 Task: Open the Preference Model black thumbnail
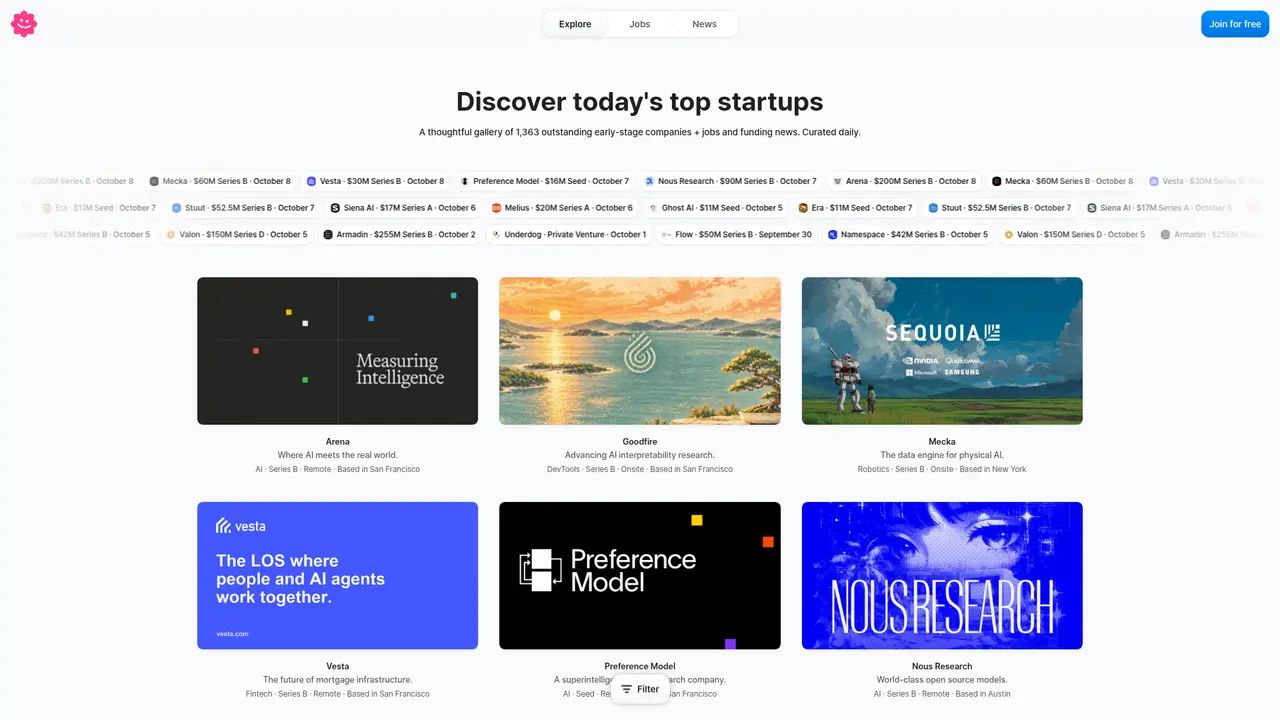pyautogui.click(x=640, y=576)
